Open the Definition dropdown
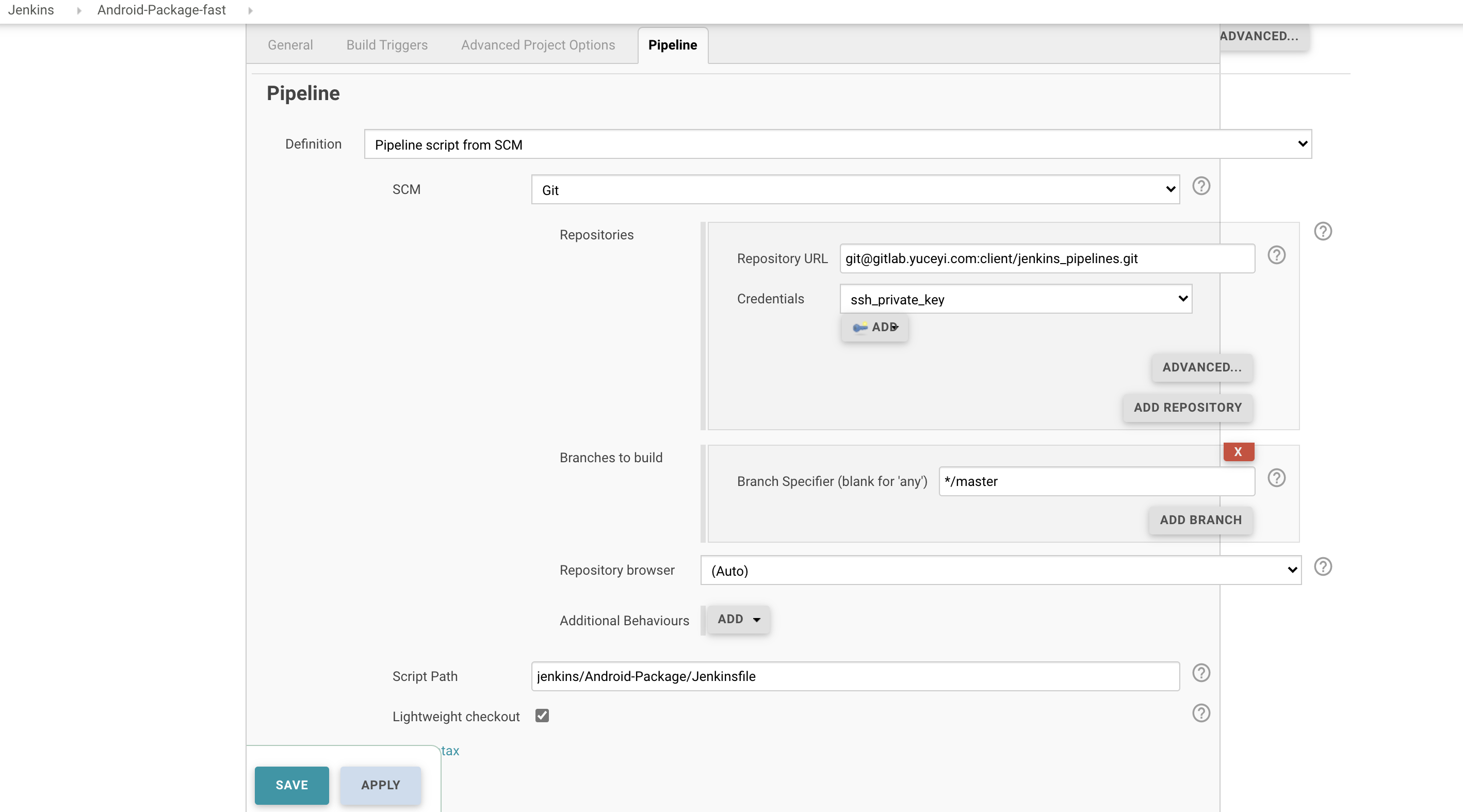The width and height of the screenshot is (1463, 812). [837, 144]
